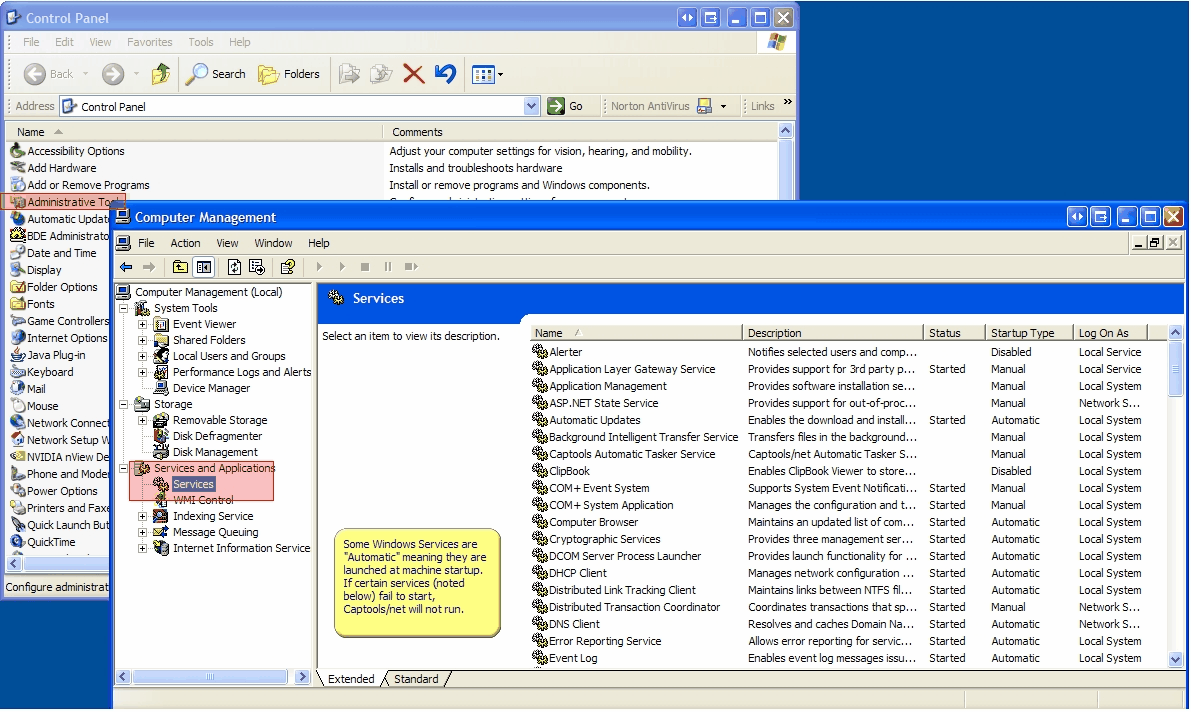Image resolution: width=1191 pixels, height=712 pixels.
Task: Click the Norton AntiVirus toolbar icon
Action: pos(704,104)
